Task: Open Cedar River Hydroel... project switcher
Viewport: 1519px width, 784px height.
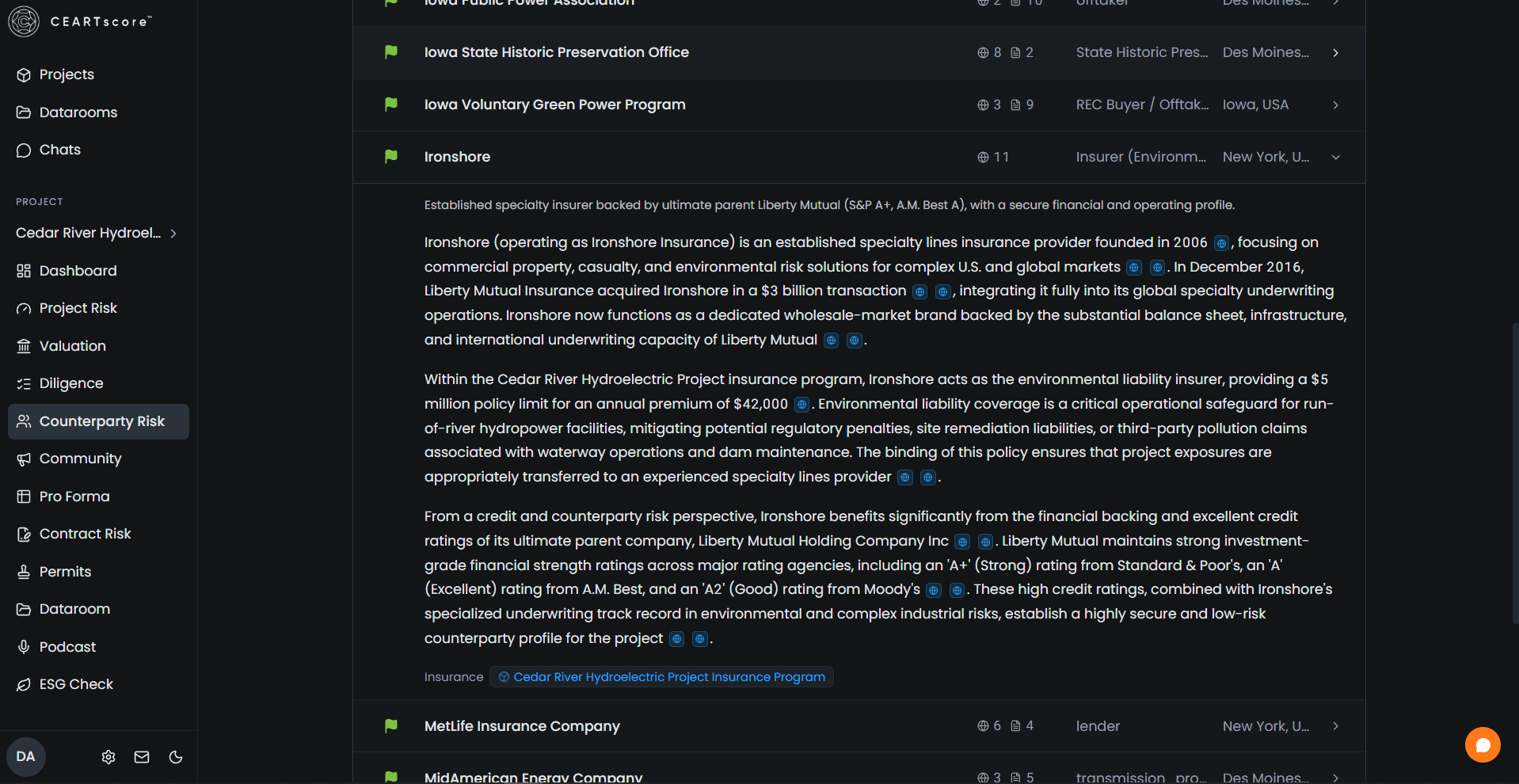Action: pyautogui.click(x=97, y=233)
